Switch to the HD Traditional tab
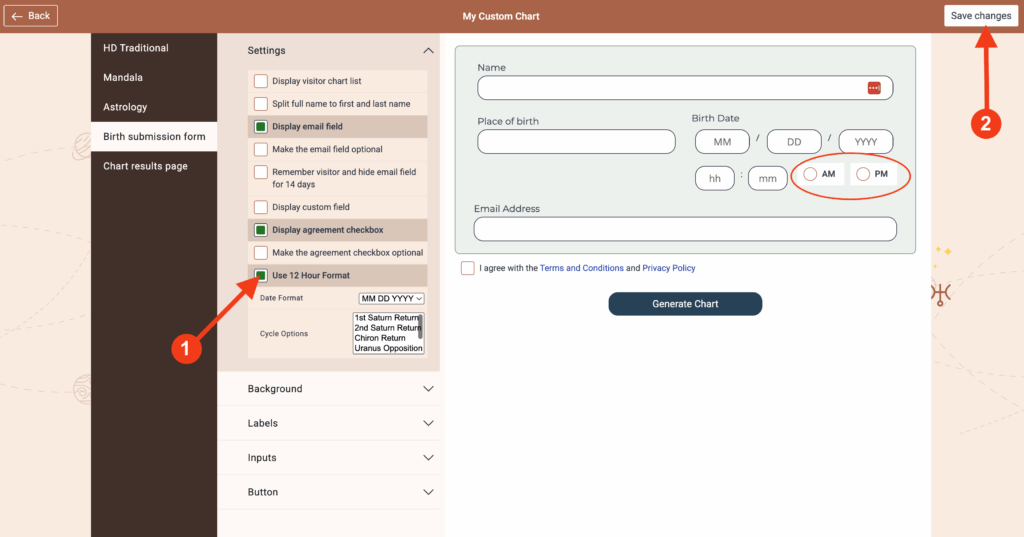Screen dimensions: 1024x537 136,48
